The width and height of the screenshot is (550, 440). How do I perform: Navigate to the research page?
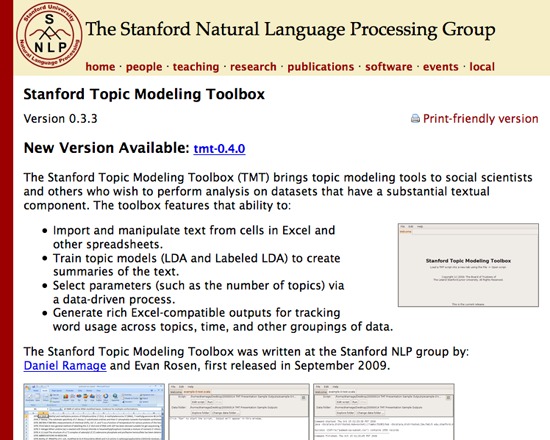coord(253,67)
